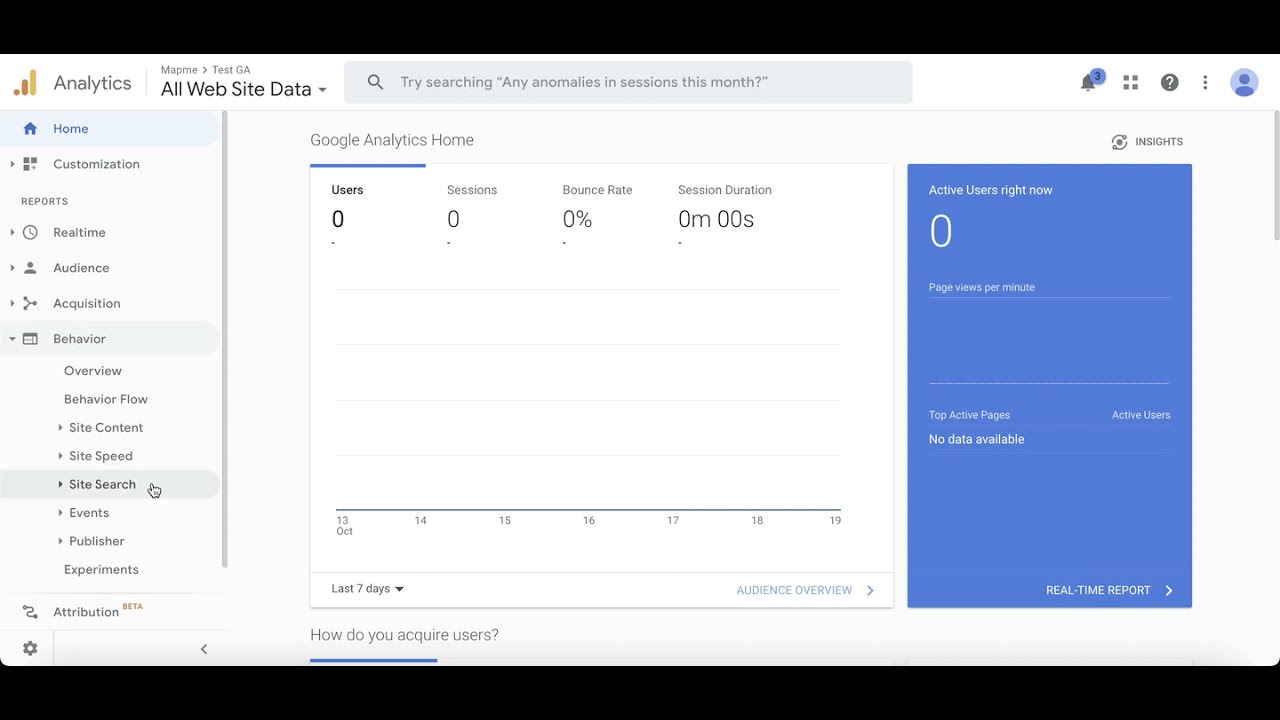Click AUDIENCE OVERVIEW link
Screen dimensions: 1280x720
794,590
